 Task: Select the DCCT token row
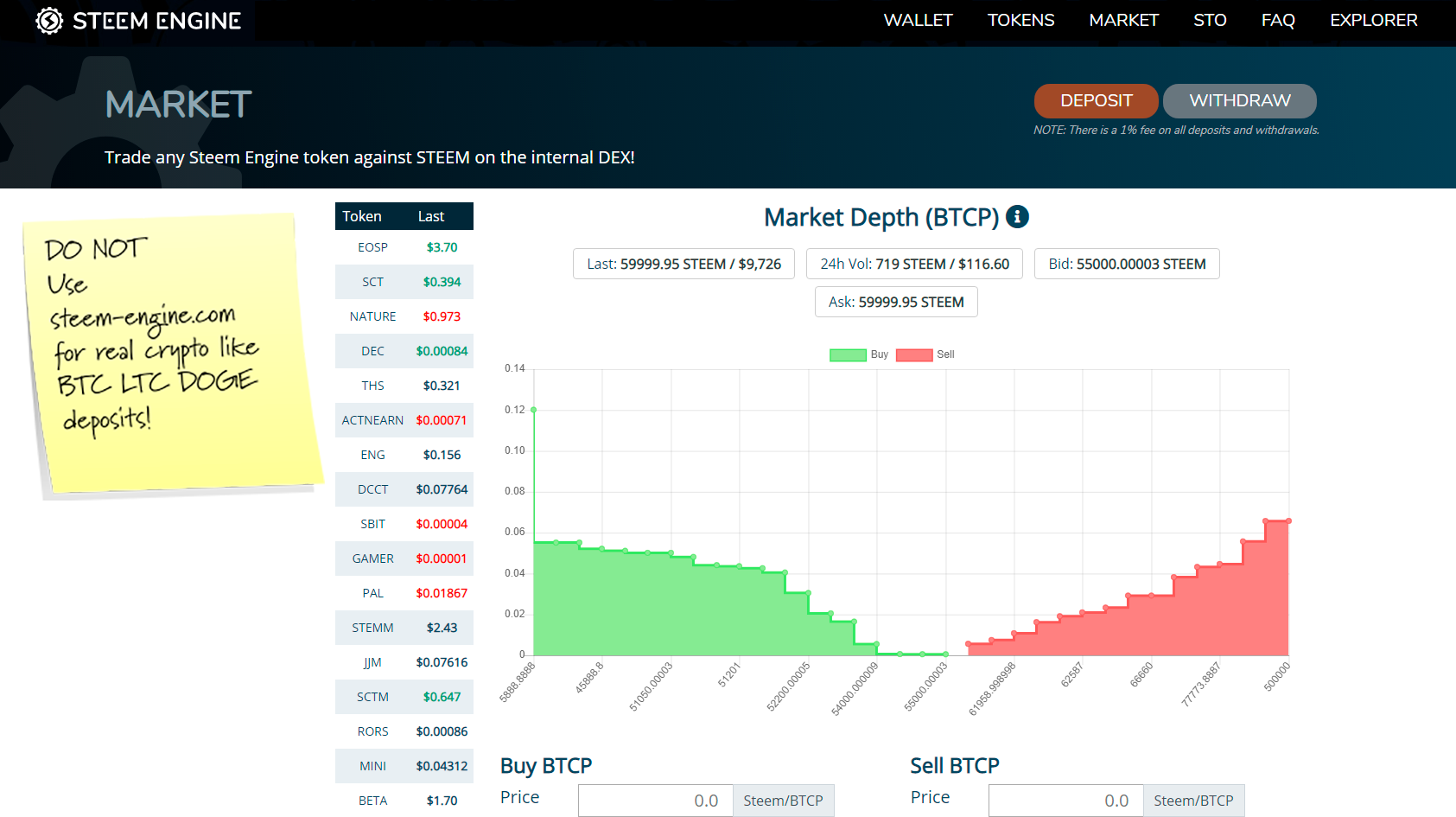coord(404,489)
